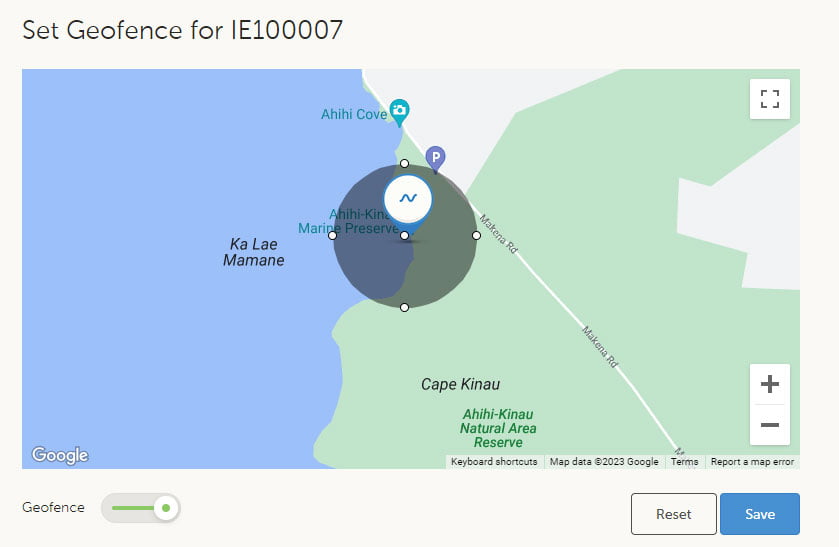Image resolution: width=839 pixels, height=547 pixels.
Task: Click the geofence top resize handle
Action: (x=404, y=163)
